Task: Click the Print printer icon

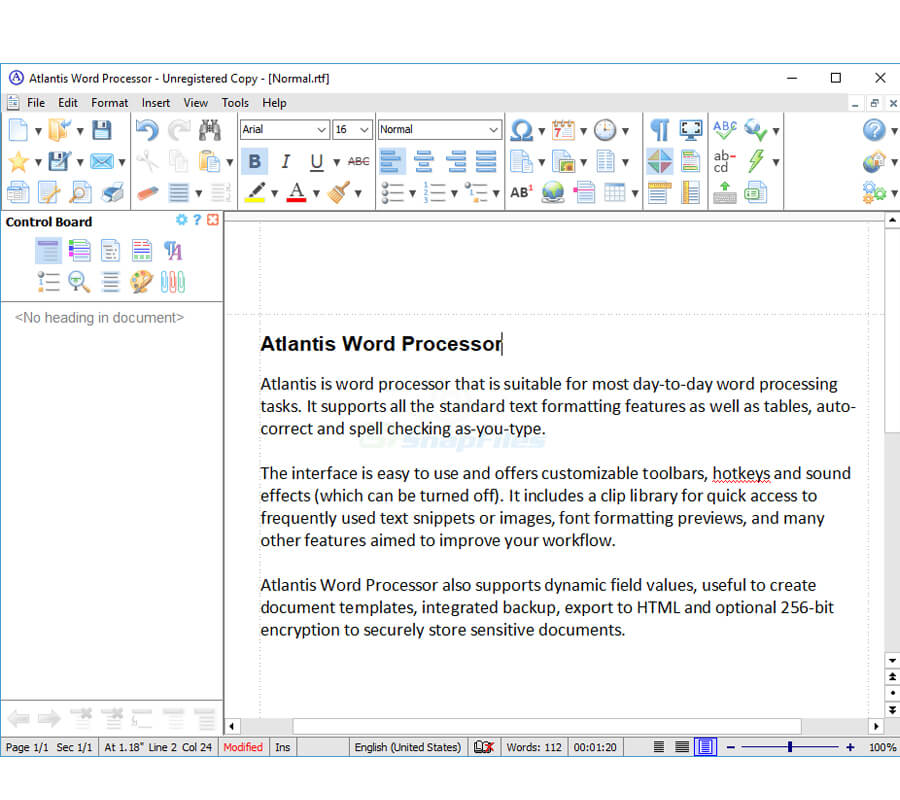Action: [x=112, y=193]
